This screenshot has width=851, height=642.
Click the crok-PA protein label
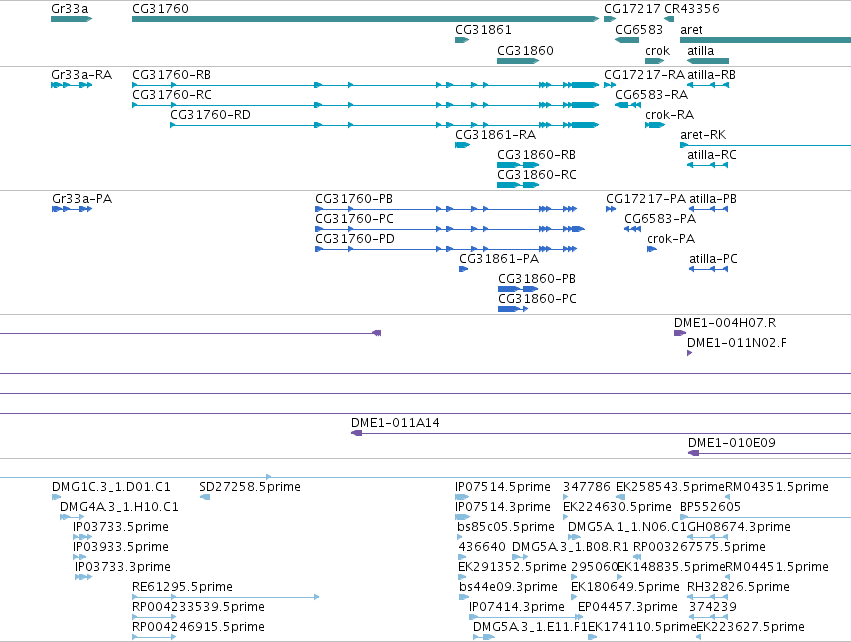671,239
